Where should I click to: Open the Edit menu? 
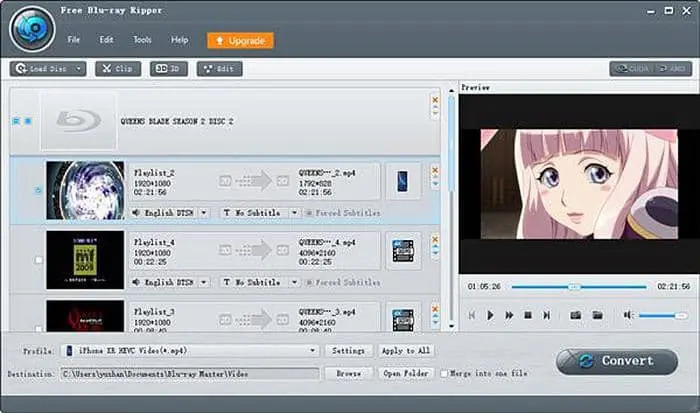(106, 40)
